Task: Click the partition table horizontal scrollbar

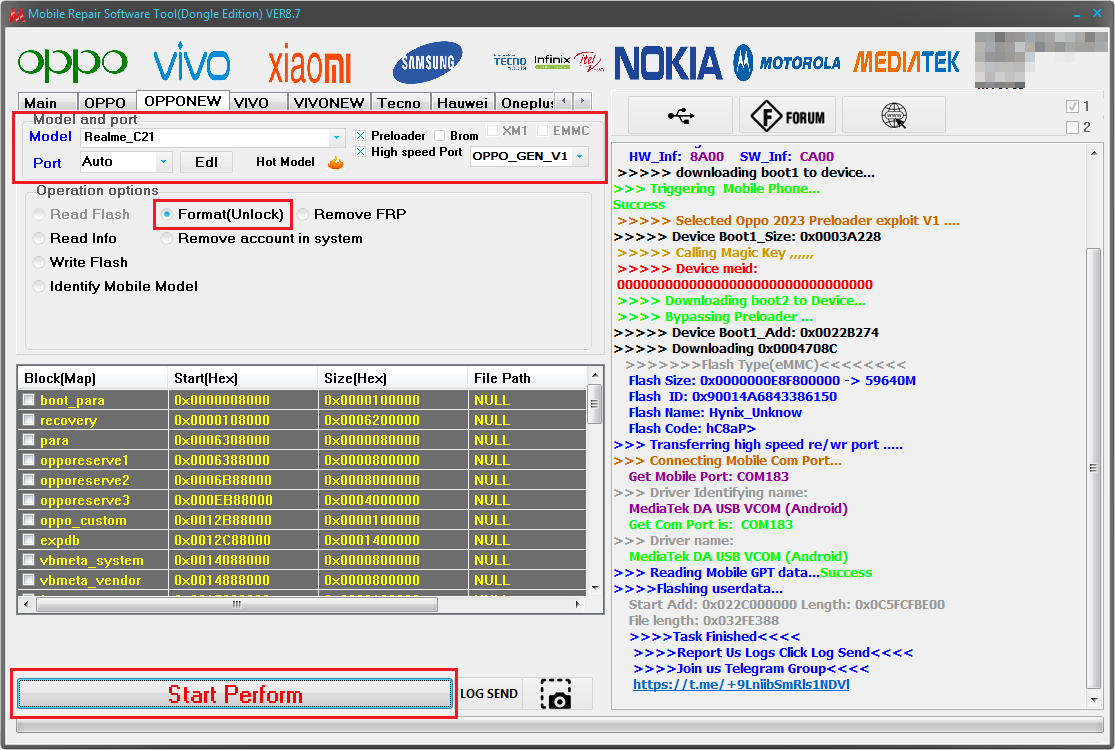Action: [236, 605]
